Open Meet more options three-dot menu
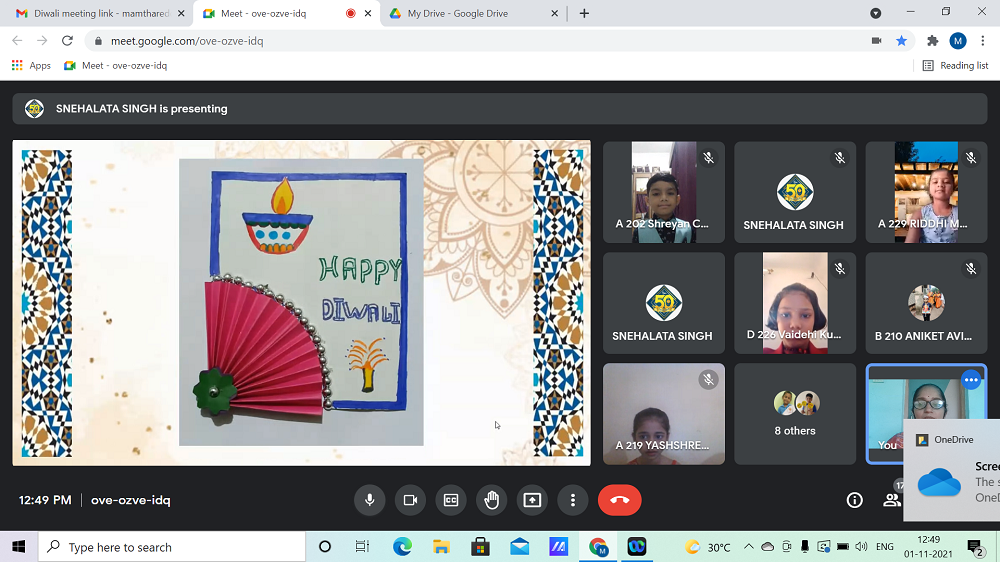Viewport: 1000px width, 562px height. pos(572,500)
